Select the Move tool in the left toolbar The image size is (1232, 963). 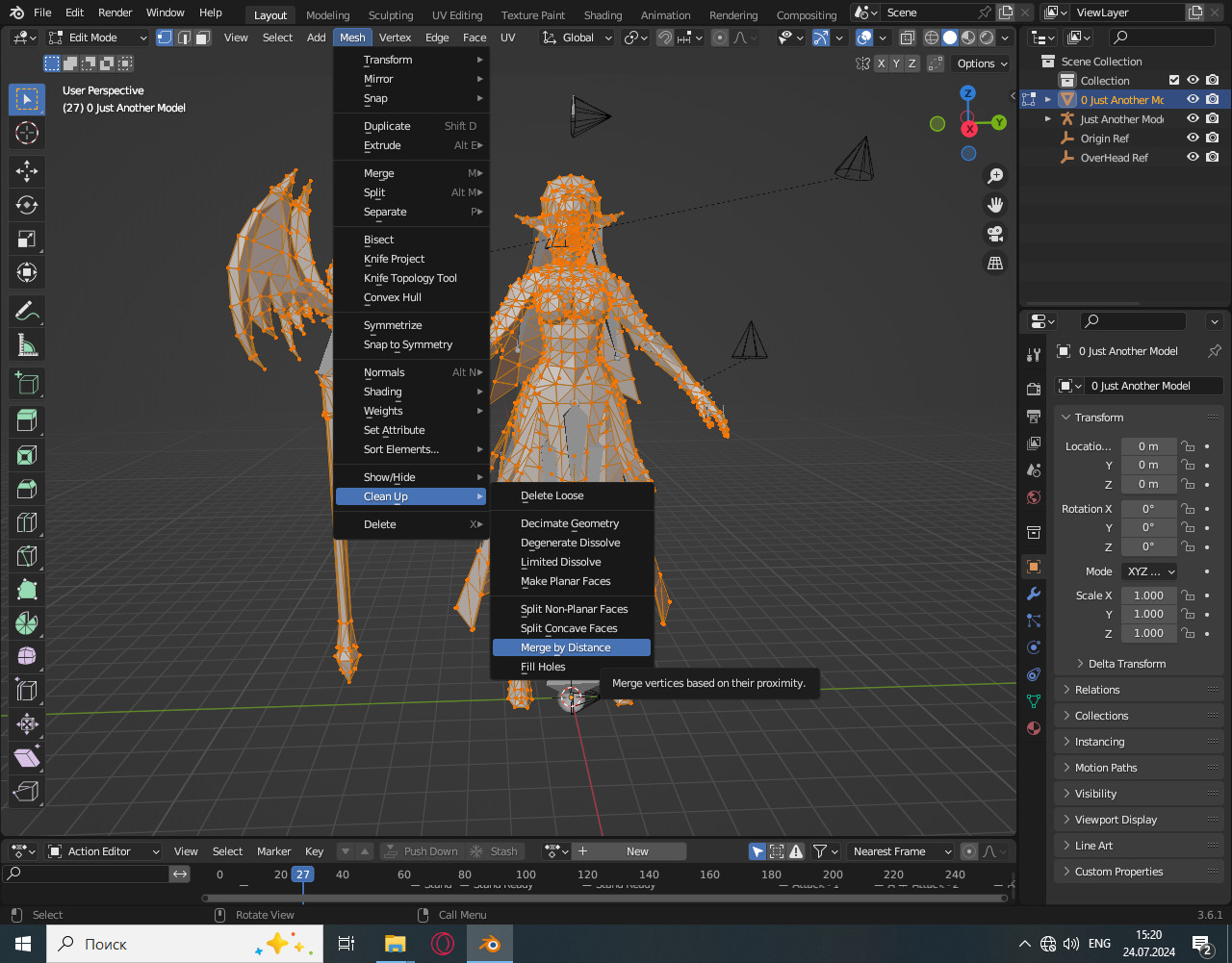[x=27, y=171]
